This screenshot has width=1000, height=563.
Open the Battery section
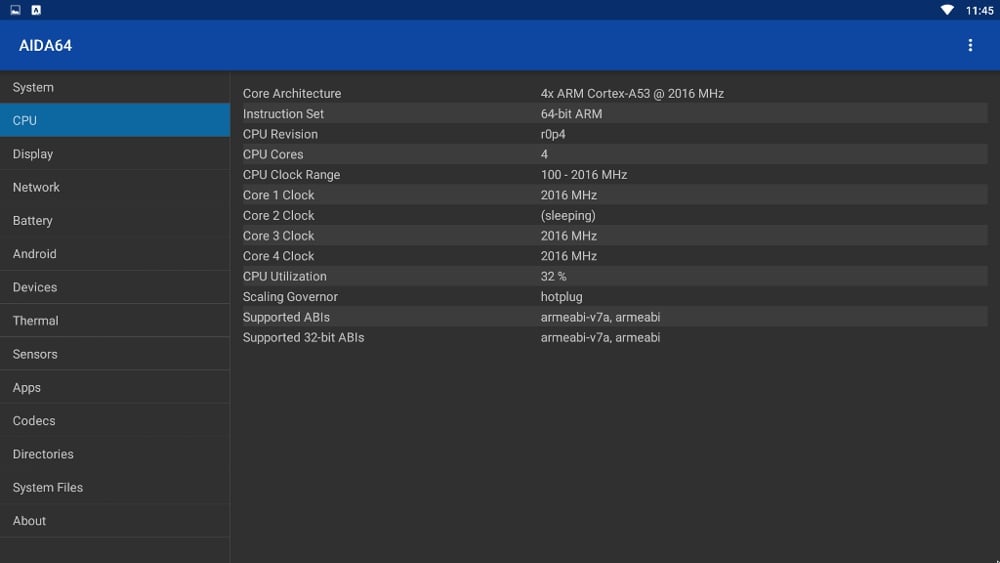[115, 221]
